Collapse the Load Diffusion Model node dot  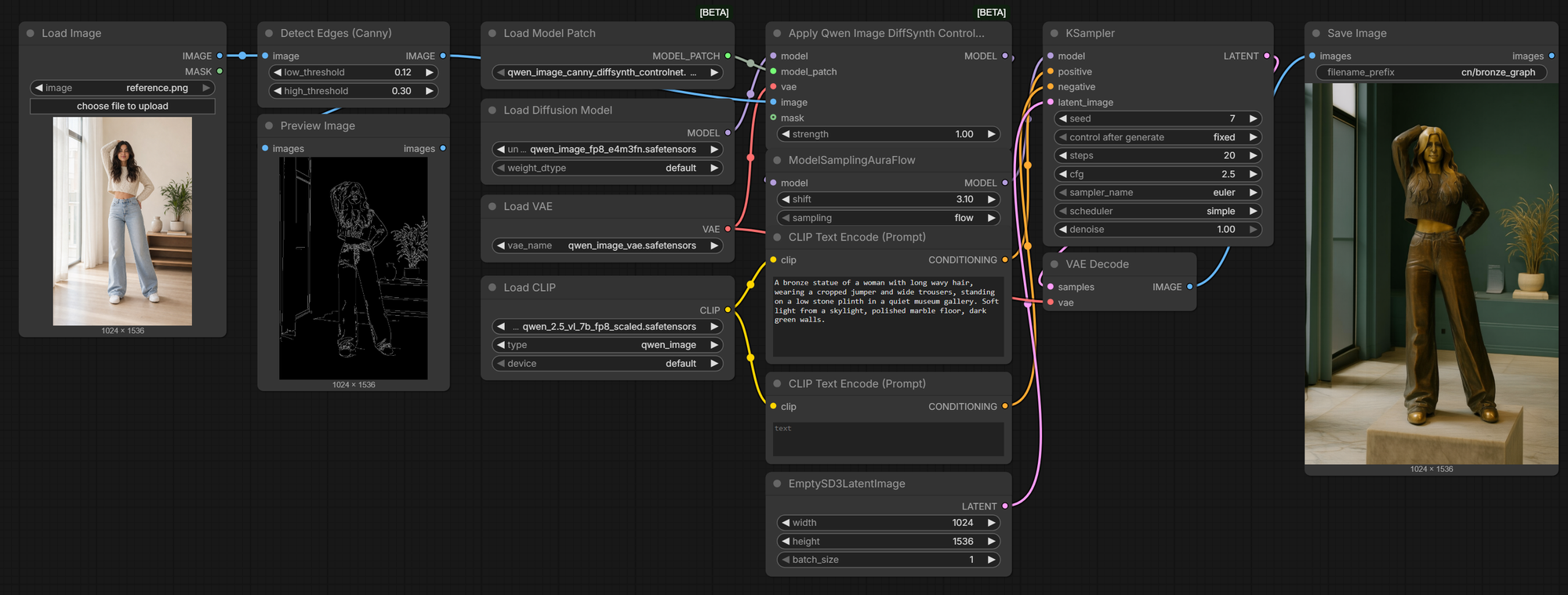click(492, 111)
